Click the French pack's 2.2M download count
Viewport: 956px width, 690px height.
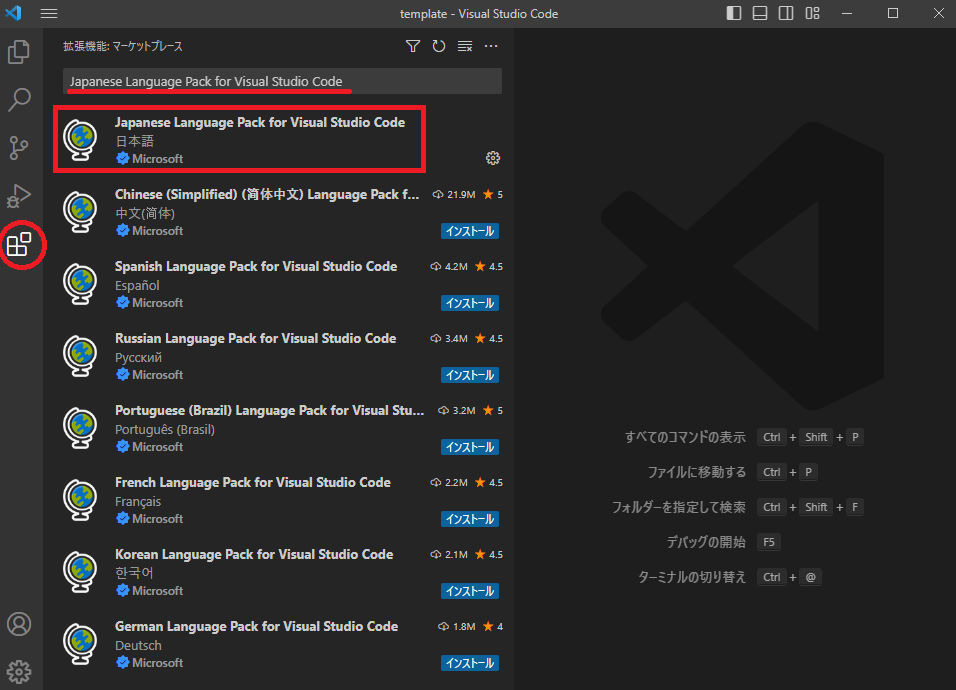click(449, 482)
